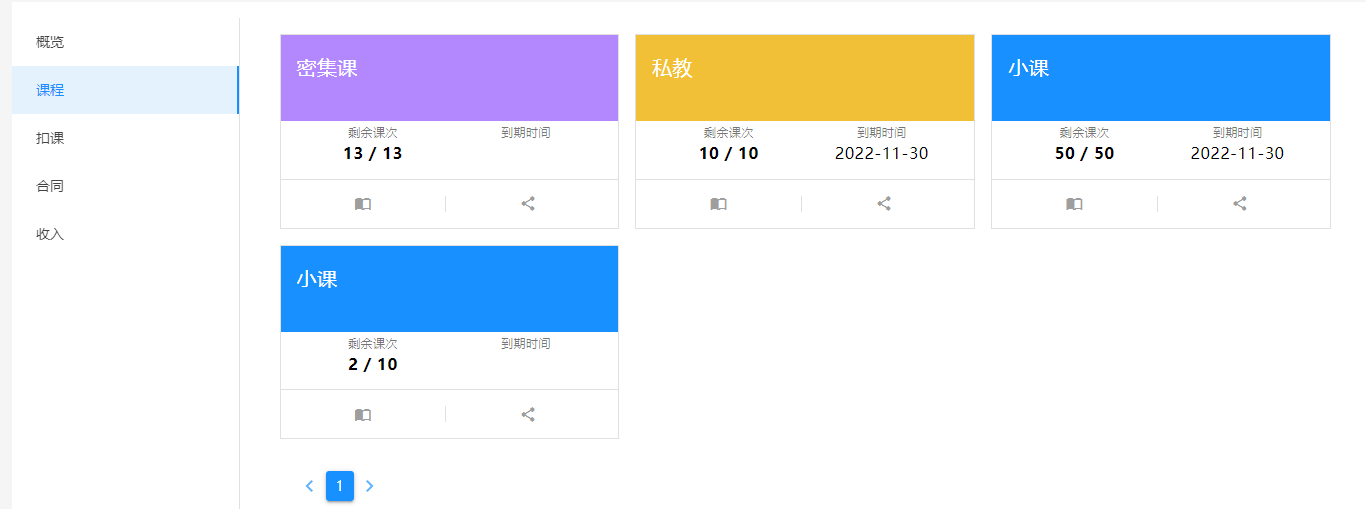Open the 概览 sidebar menu item
This screenshot has height=509, width=1366.
50,42
